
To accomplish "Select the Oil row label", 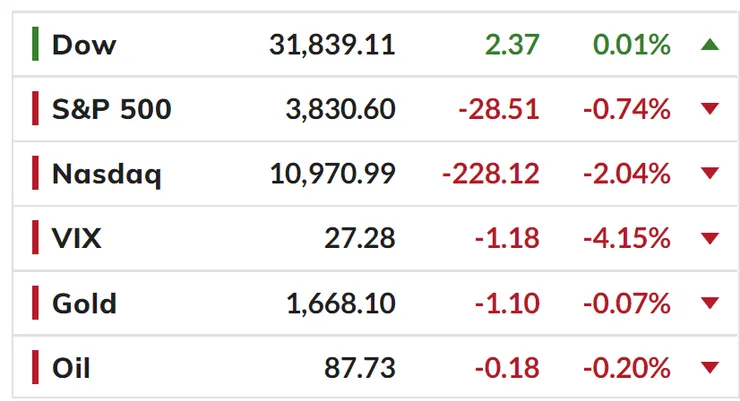I will pyautogui.click(x=71, y=368).
